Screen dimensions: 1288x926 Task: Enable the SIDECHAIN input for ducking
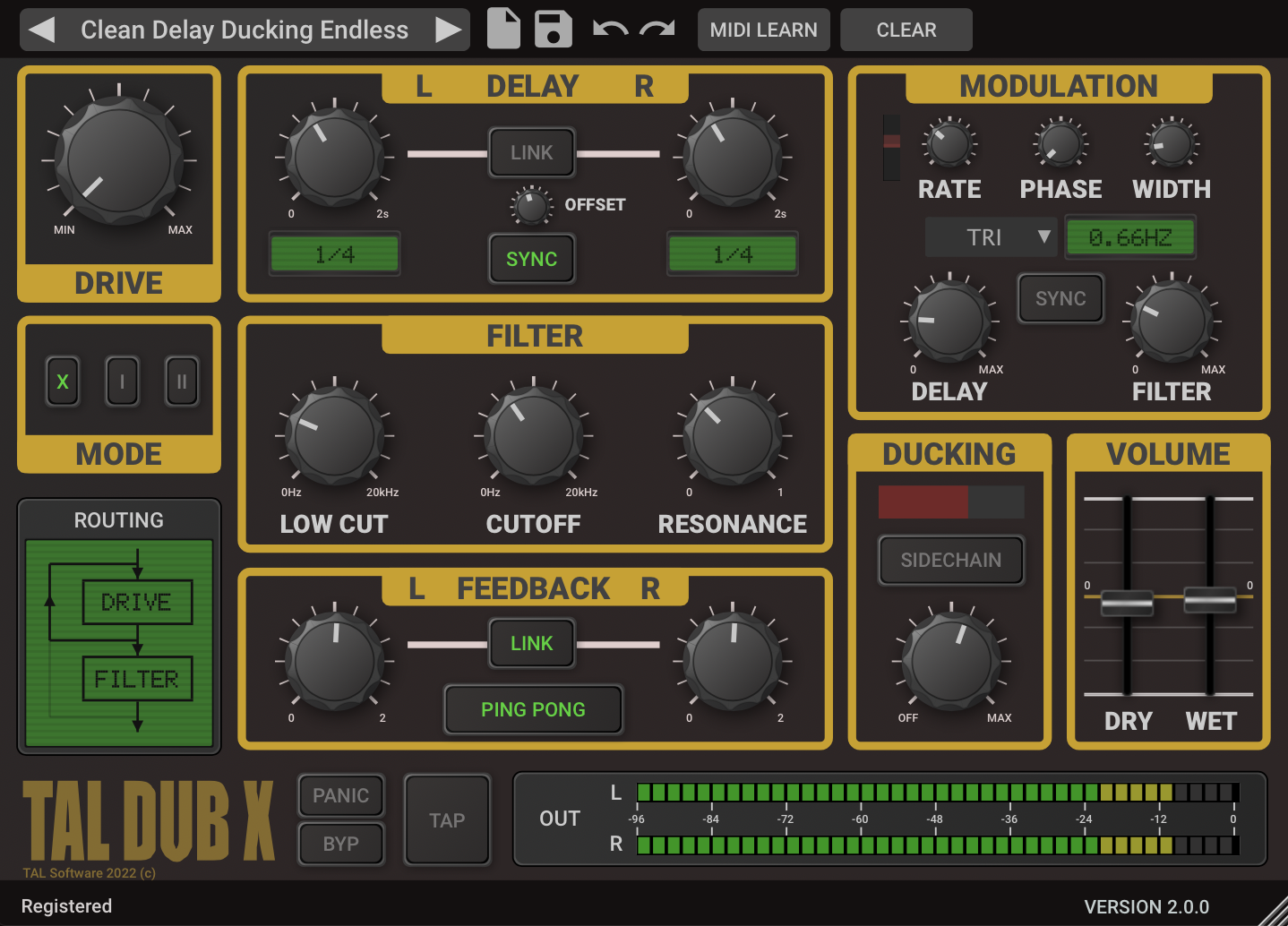tap(949, 560)
